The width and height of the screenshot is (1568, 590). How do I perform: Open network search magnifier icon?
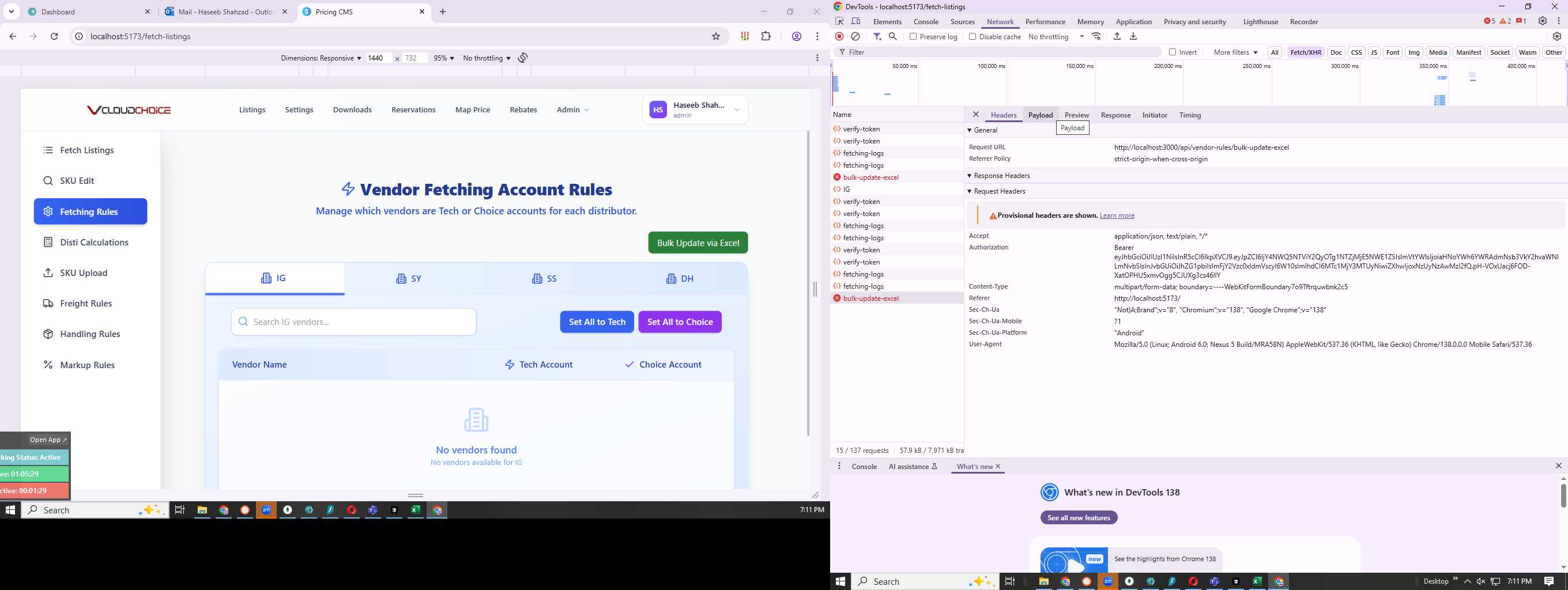pyautogui.click(x=893, y=36)
